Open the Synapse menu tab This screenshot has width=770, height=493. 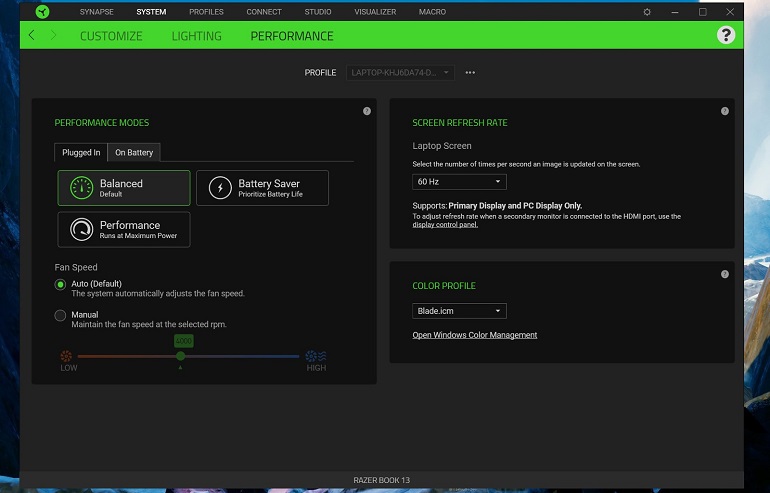(x=97, y=12)
